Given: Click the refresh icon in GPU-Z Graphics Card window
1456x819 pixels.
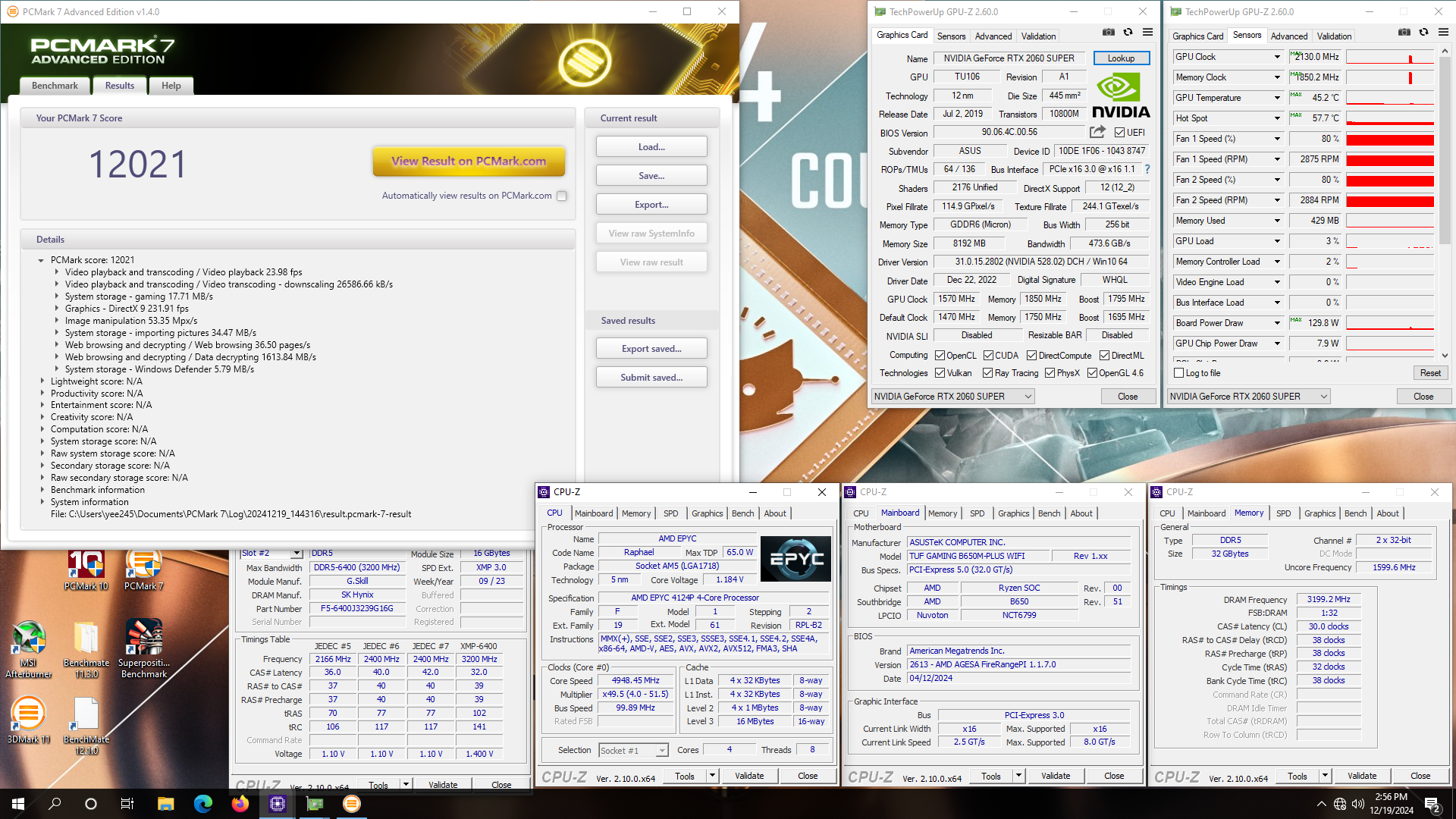Looking at the screenshot, I should (1128, 33).
